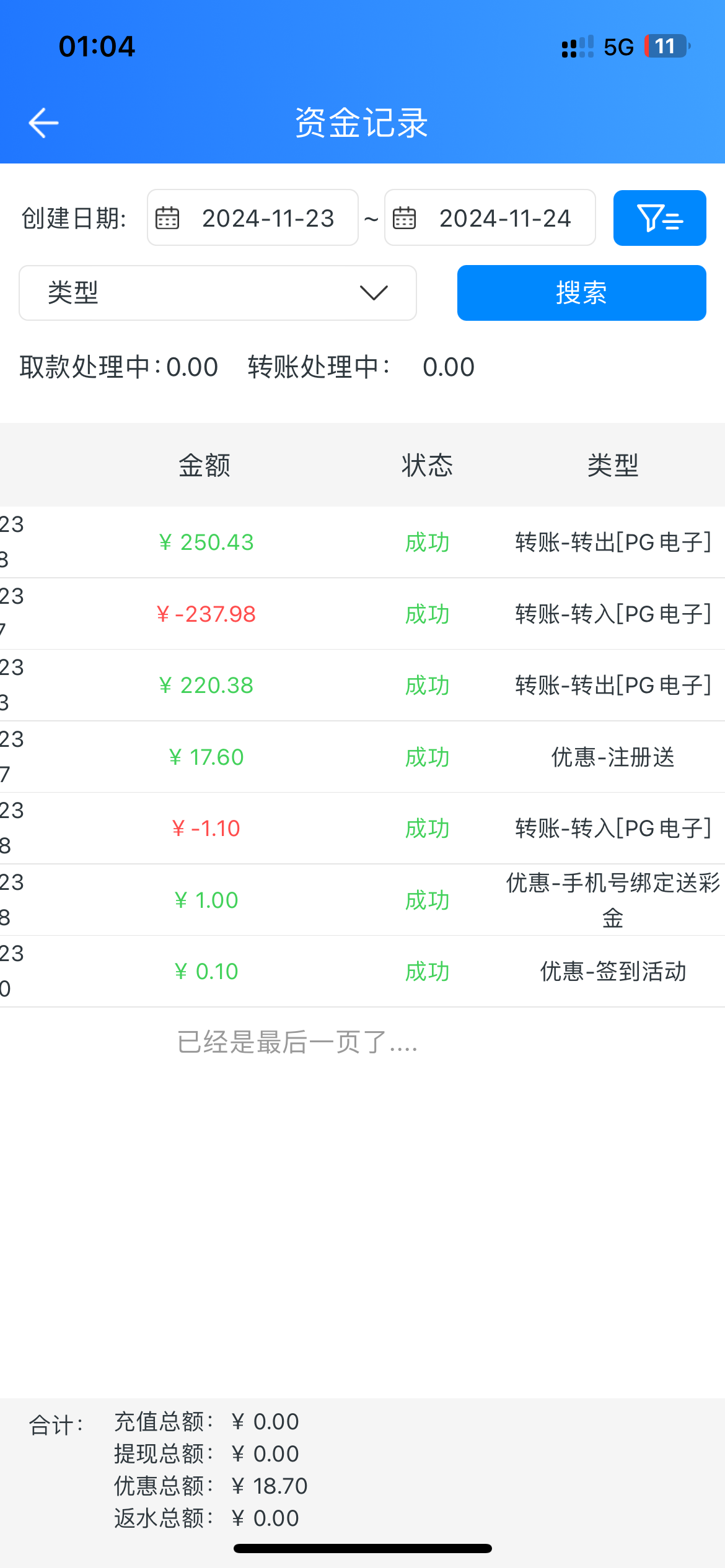Open the ¥ -237.98 transfer record
The height and width of the screenshot is (1568, 725).
362,614
